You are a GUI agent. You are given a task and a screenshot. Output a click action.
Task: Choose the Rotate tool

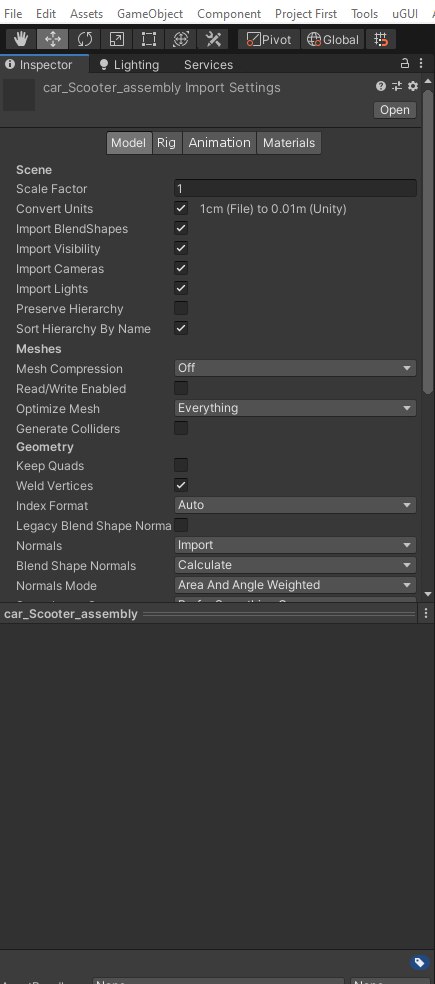pos(85,40)
